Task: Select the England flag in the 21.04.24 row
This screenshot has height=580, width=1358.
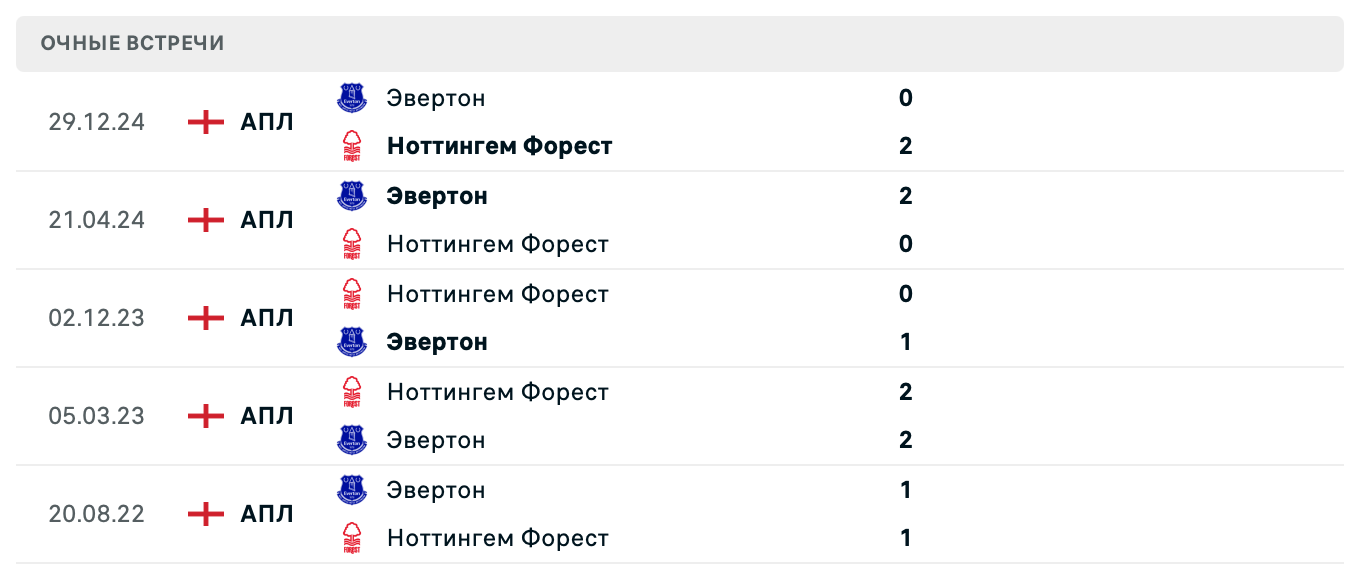Action: pyautogui.click(x=204, y=219)
